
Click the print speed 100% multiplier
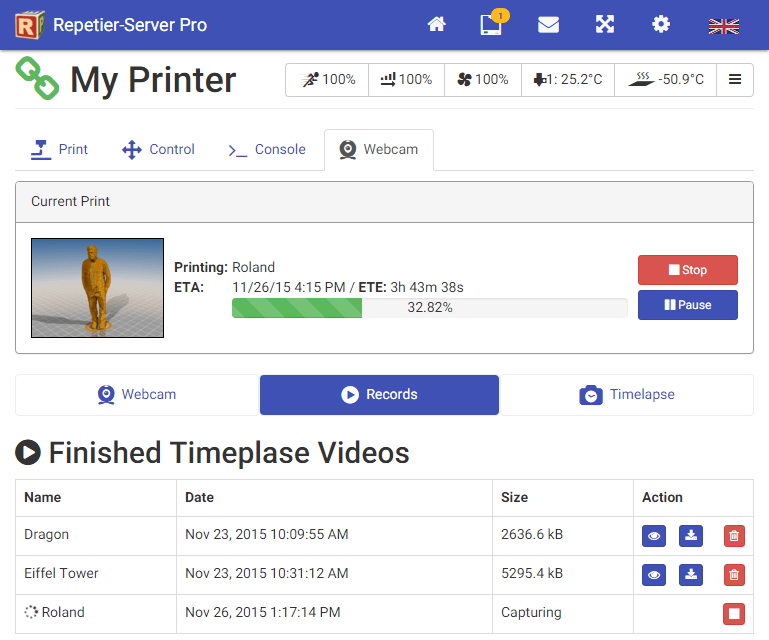327,80
